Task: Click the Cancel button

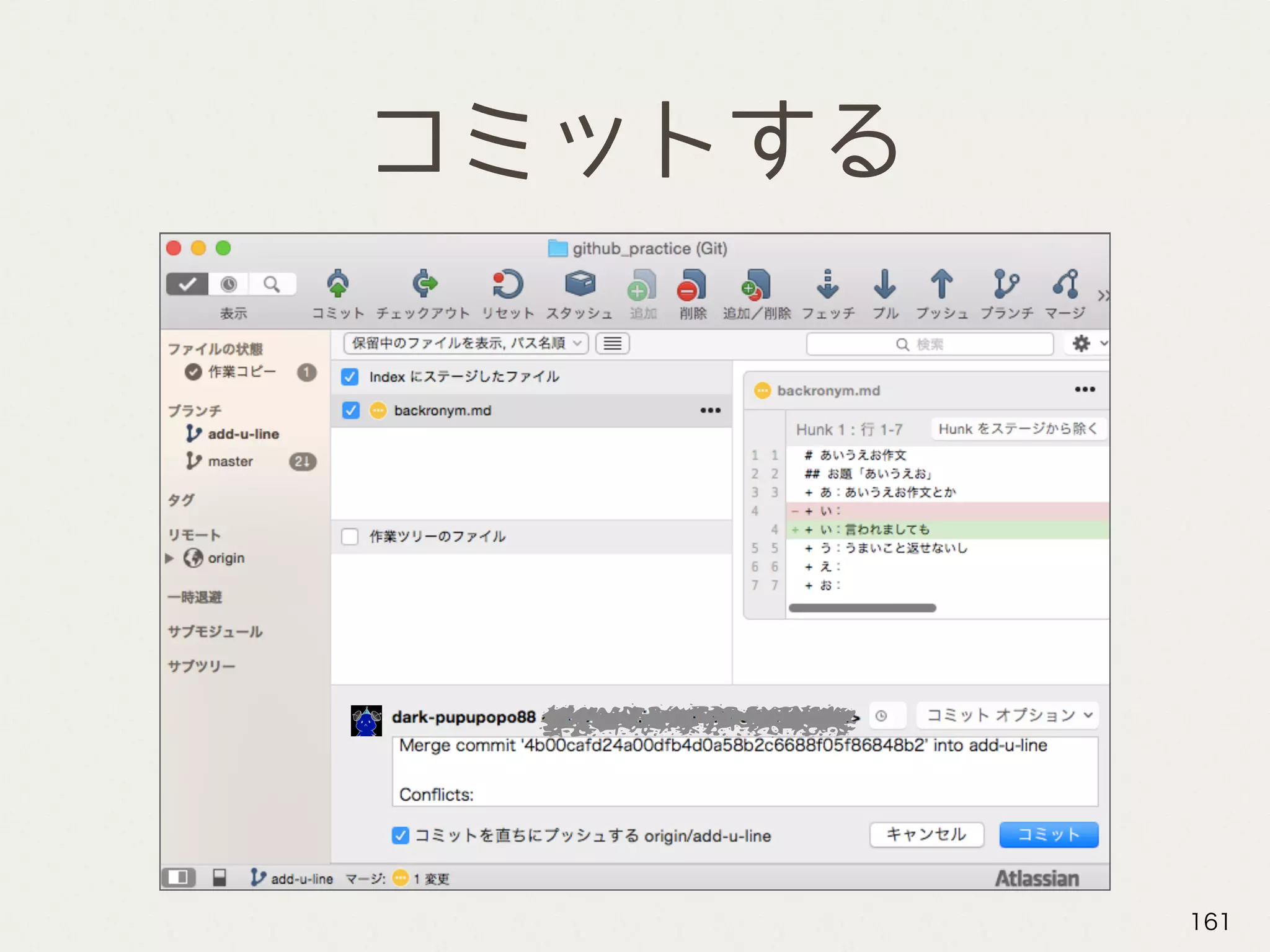Action: pos(926,835)
